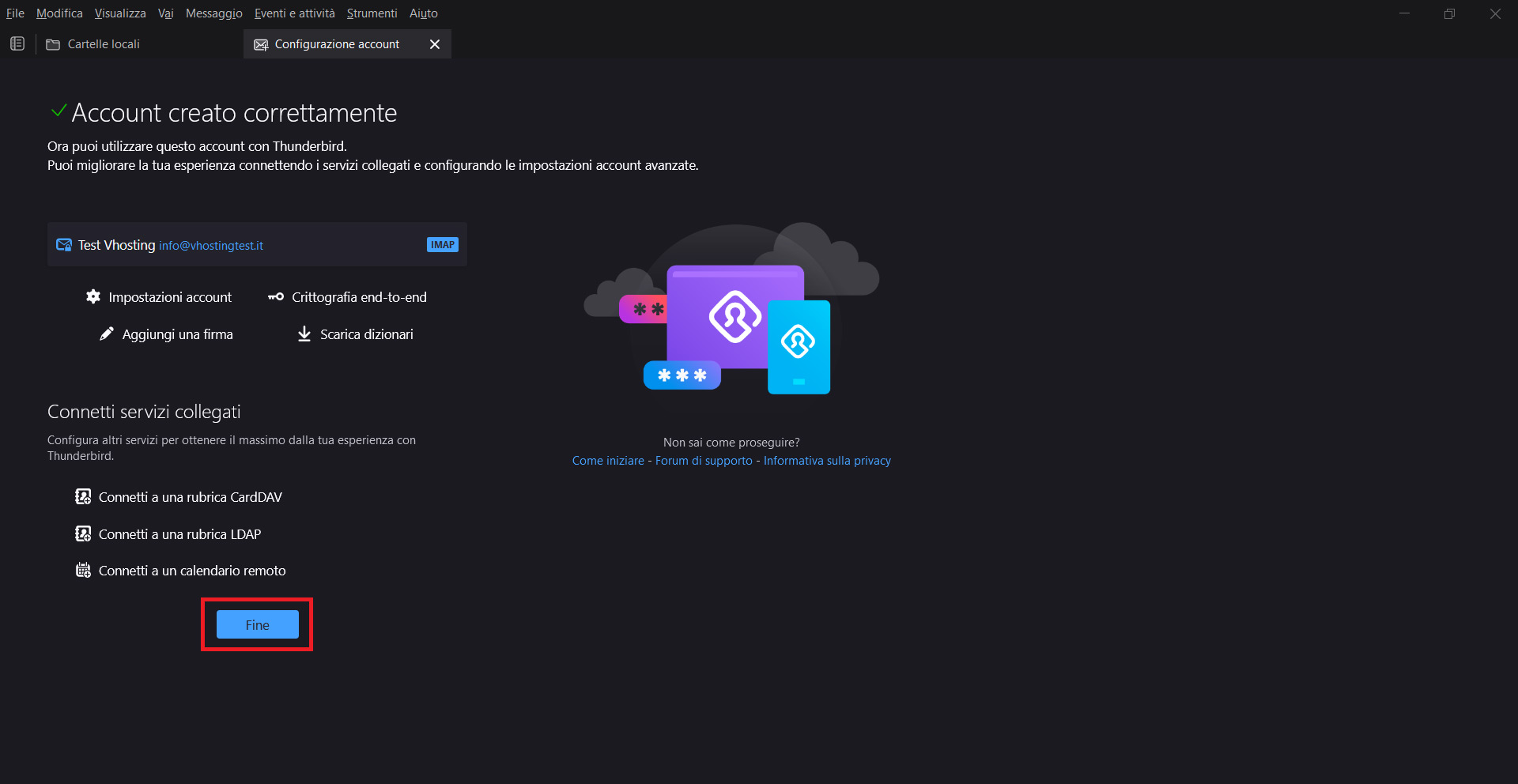The image size is (1518, 784).
Task: Click the IMAP badge
Action: pyautogui.click(x=443, y=245)
